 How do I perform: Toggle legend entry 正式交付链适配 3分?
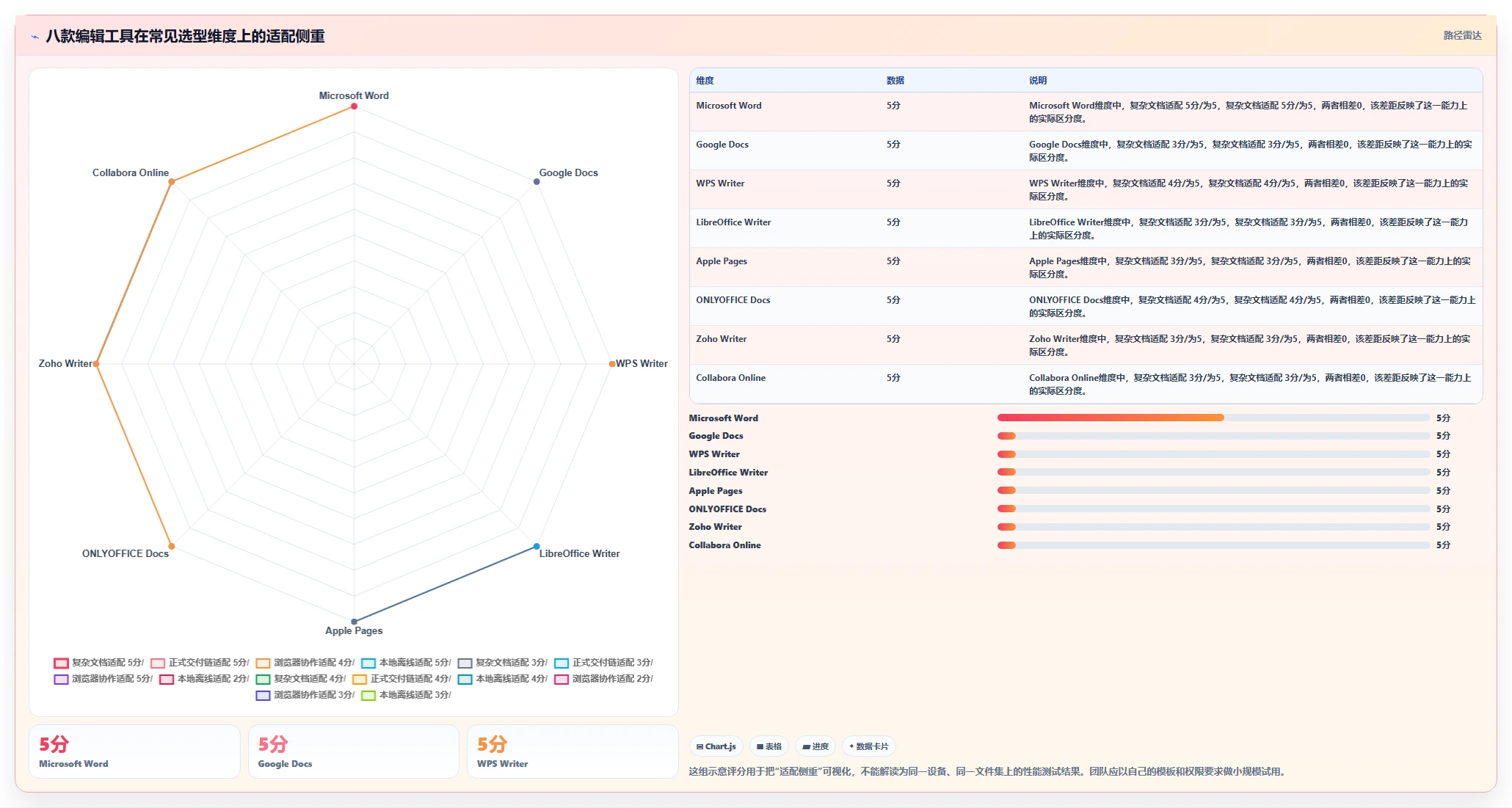603,663
